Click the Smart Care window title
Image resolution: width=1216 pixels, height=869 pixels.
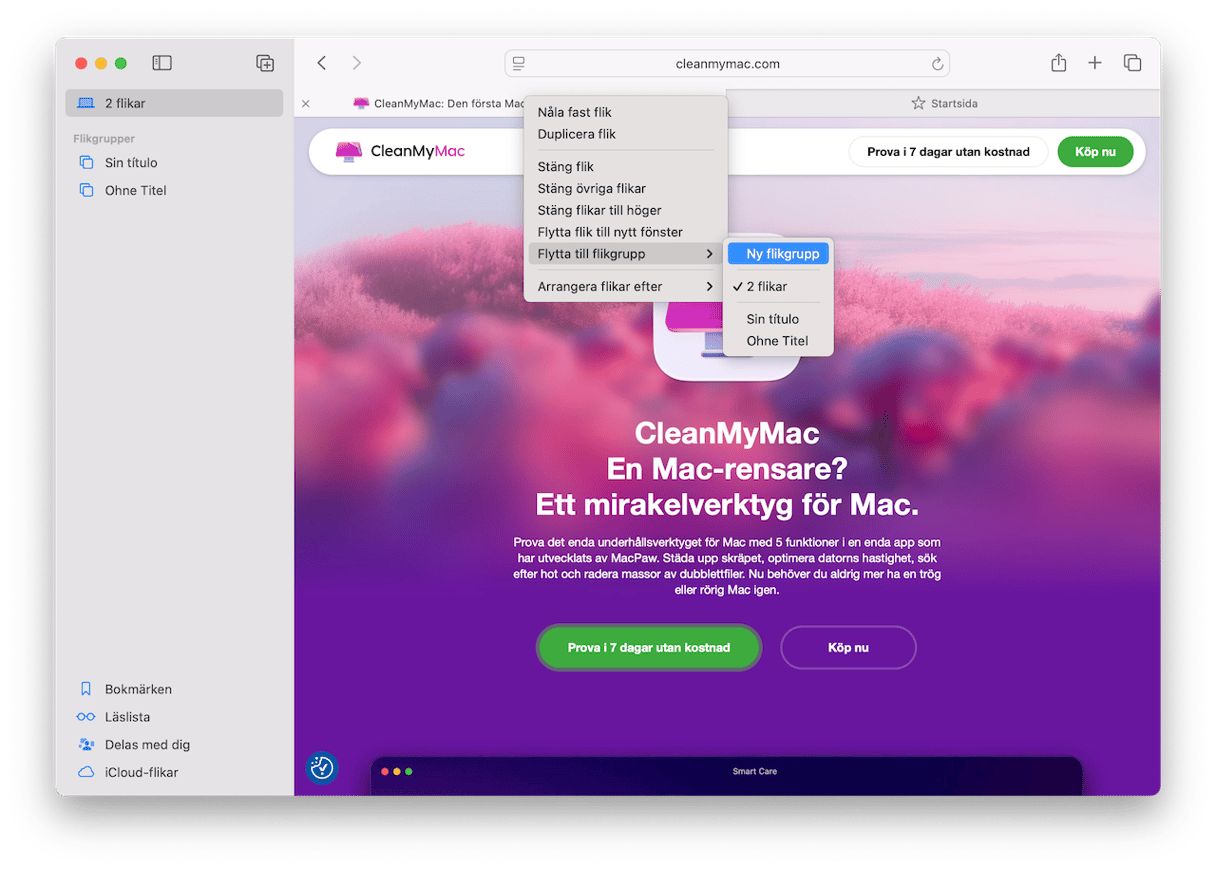tap(754, 771)
